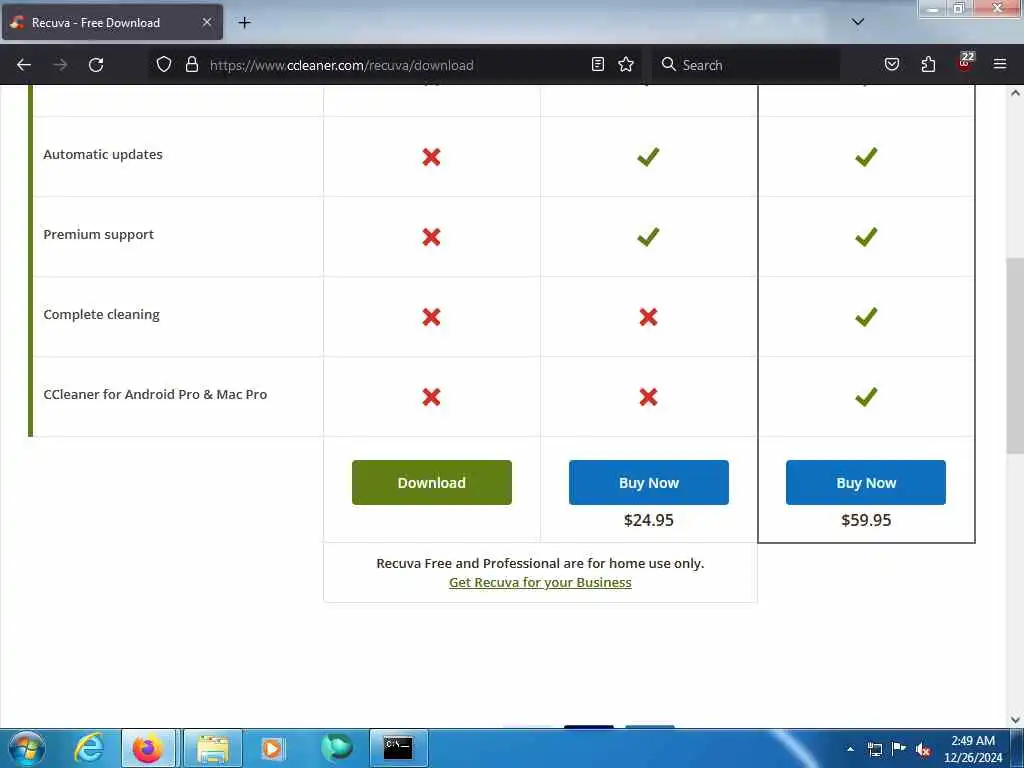Open a new tab with plus button
The height and width of the screenshot is (768, 1024).
tap(244, 23)
